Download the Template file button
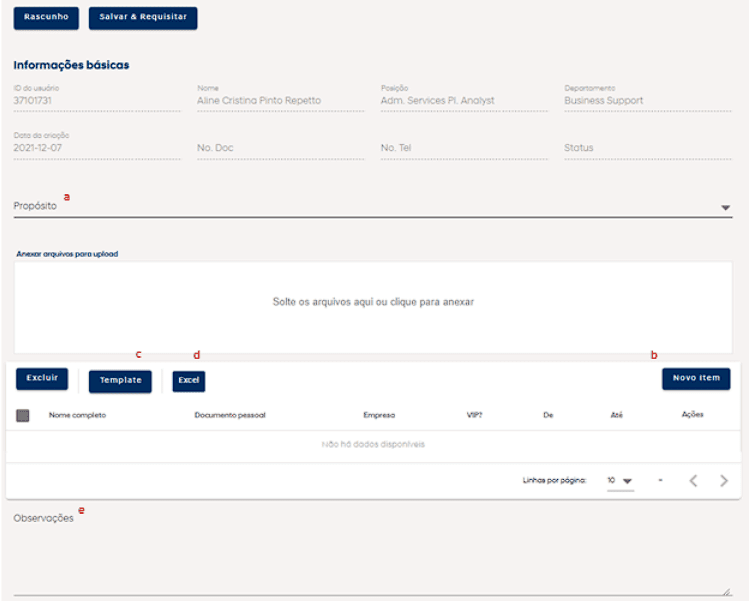This screenshot has height=601, width=751. tap(120, 381)
